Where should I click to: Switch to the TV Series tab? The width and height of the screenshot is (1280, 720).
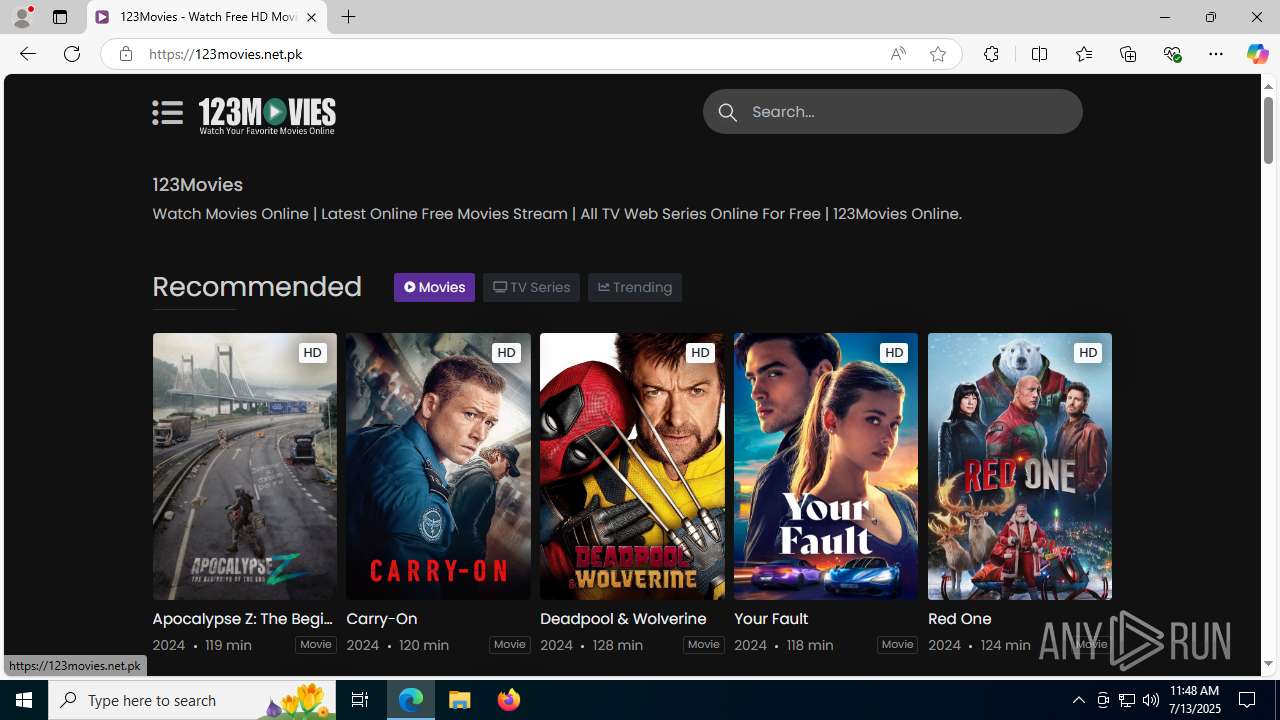click(531, 287)
